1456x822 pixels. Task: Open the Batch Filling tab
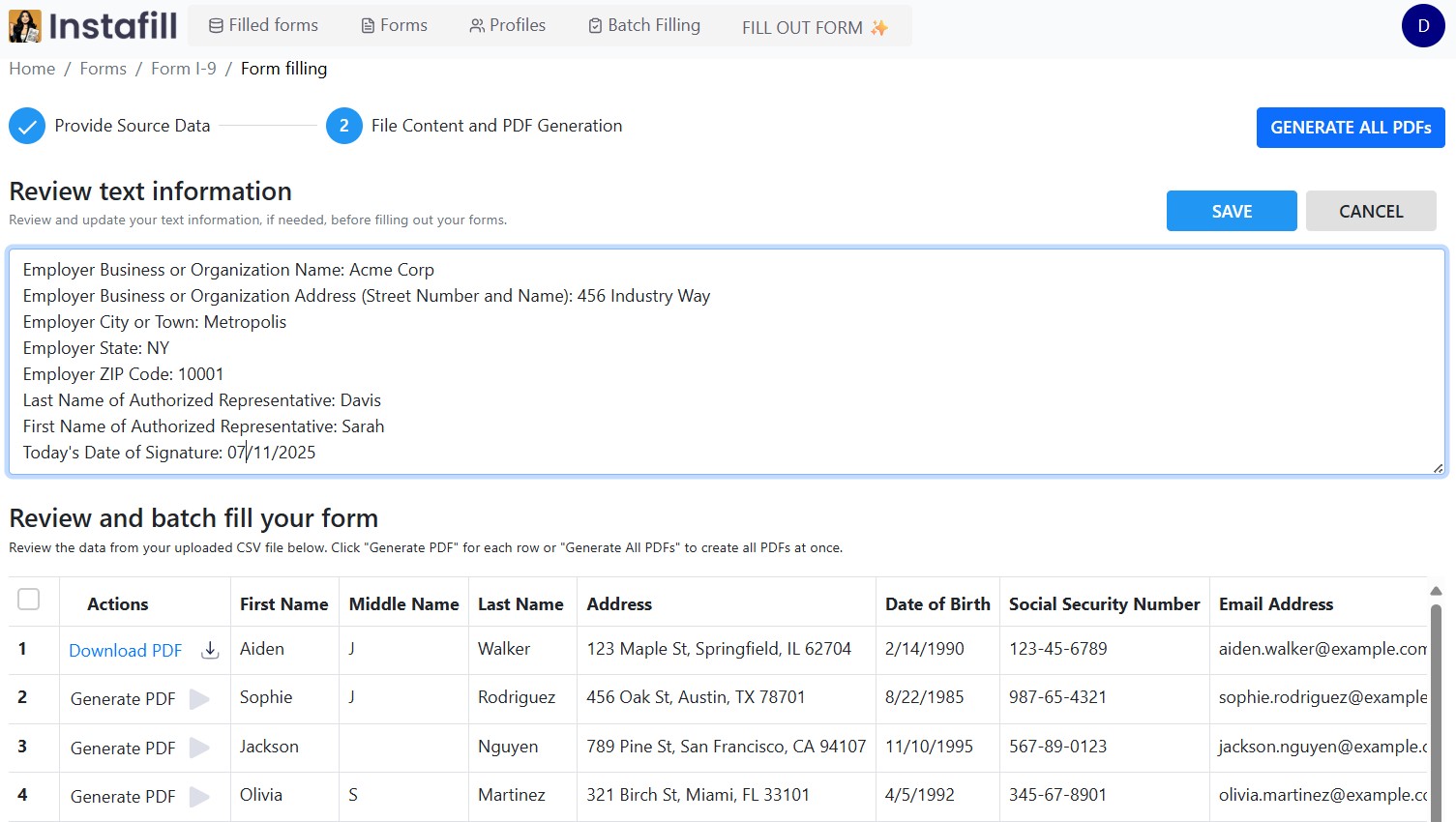[644, 25]
